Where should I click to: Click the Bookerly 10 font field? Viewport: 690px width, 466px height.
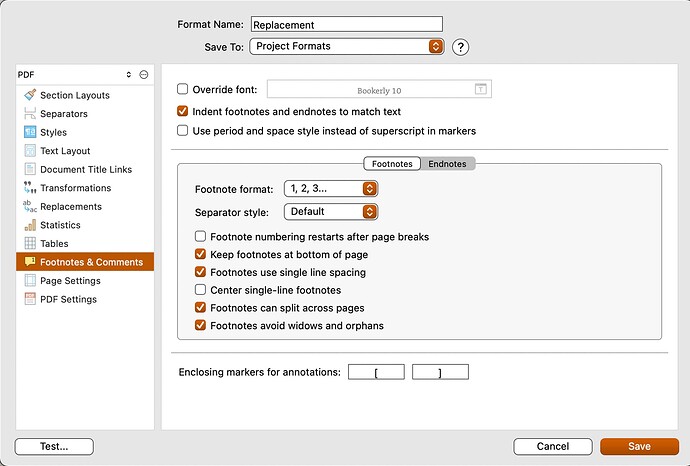(x=379, y=89)
